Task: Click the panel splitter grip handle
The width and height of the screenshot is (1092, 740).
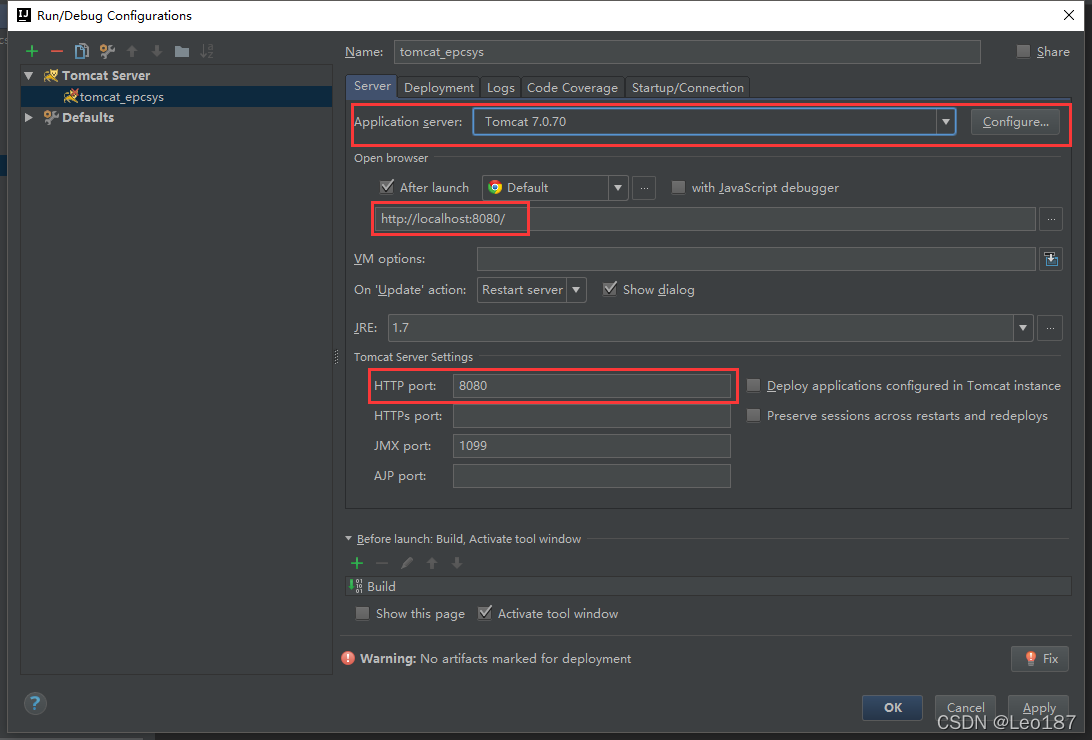Action: [336, 356]
